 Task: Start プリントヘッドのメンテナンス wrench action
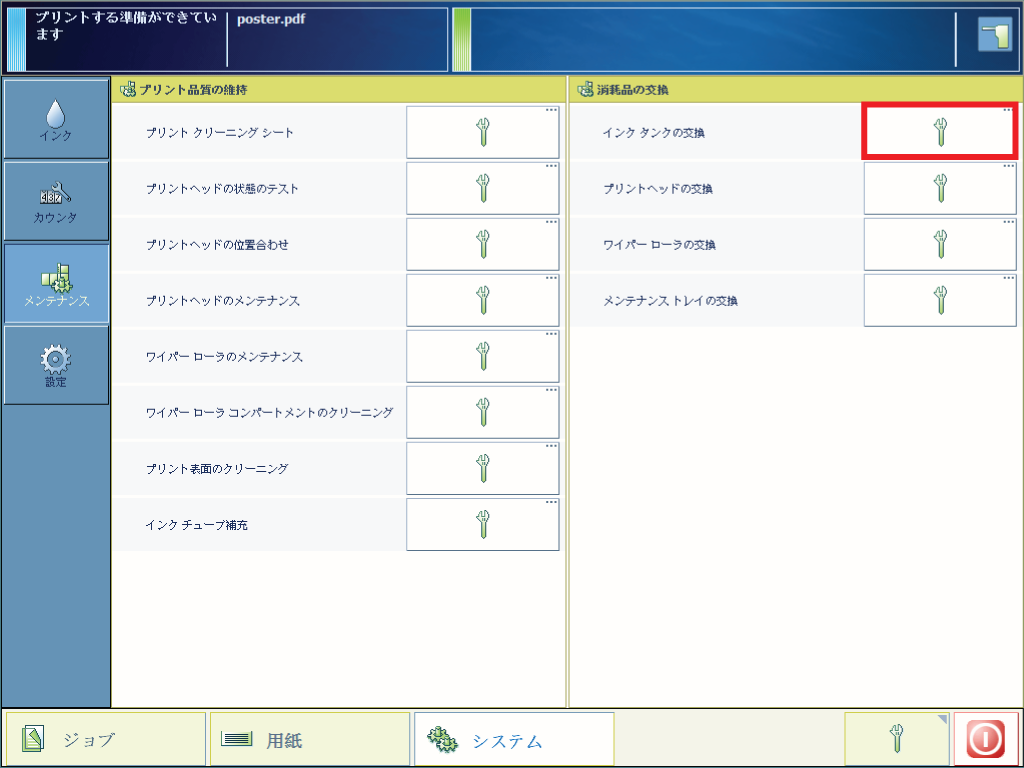pyautogui.click(x=483, y=300)
